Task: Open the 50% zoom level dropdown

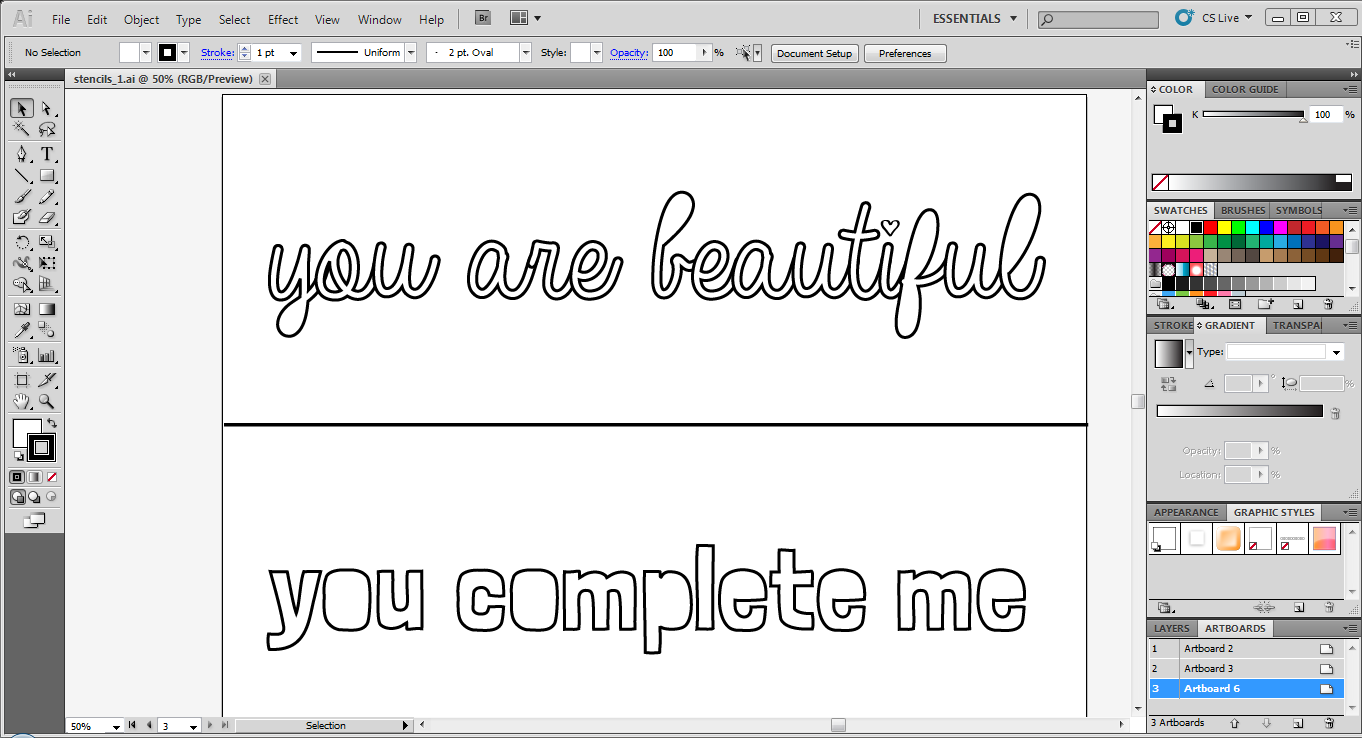Action: [x=117, y=727]
